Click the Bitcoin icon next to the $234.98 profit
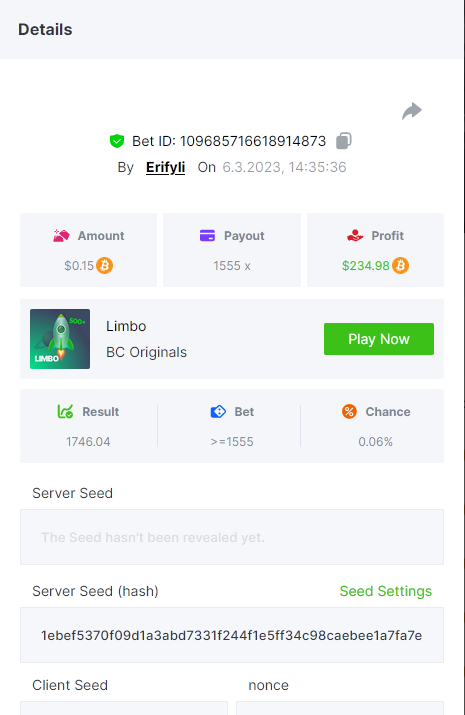This screenshot has height=715, width=465. (401, 265)
